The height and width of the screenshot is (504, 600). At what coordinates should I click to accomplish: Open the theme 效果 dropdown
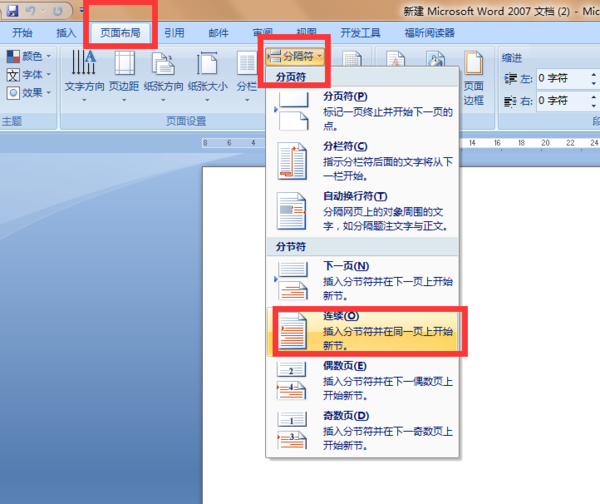pyautogui.click(x=29, y=93)
